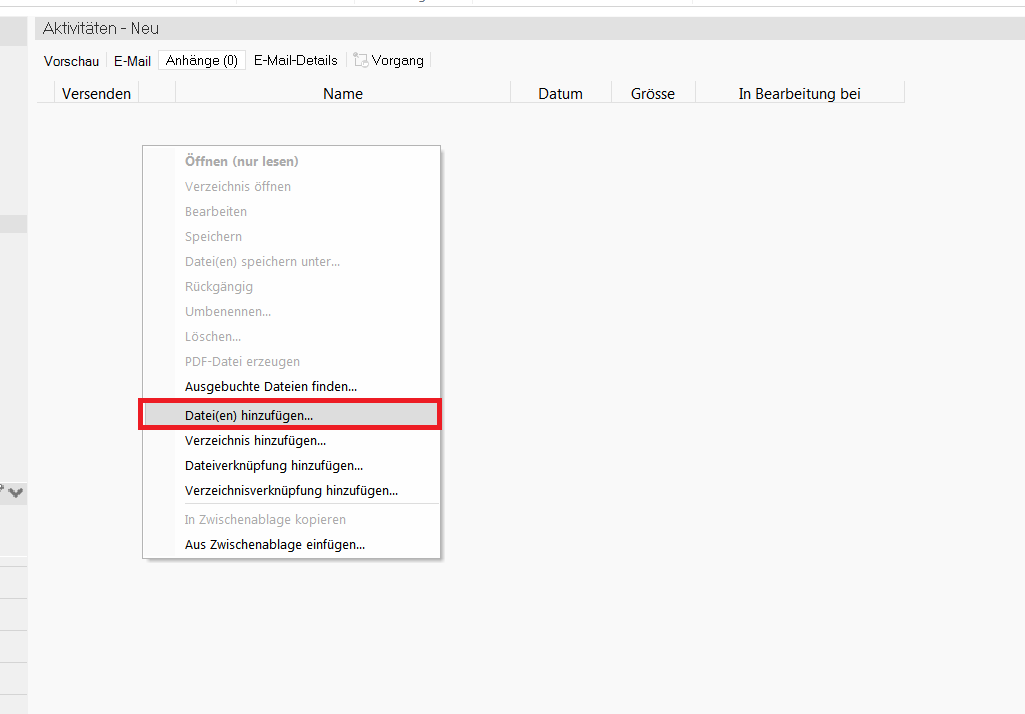1025x714 pixels.
Task: Click the PDF-Datei erzeugen menu entry
Action: coord(242,361)
